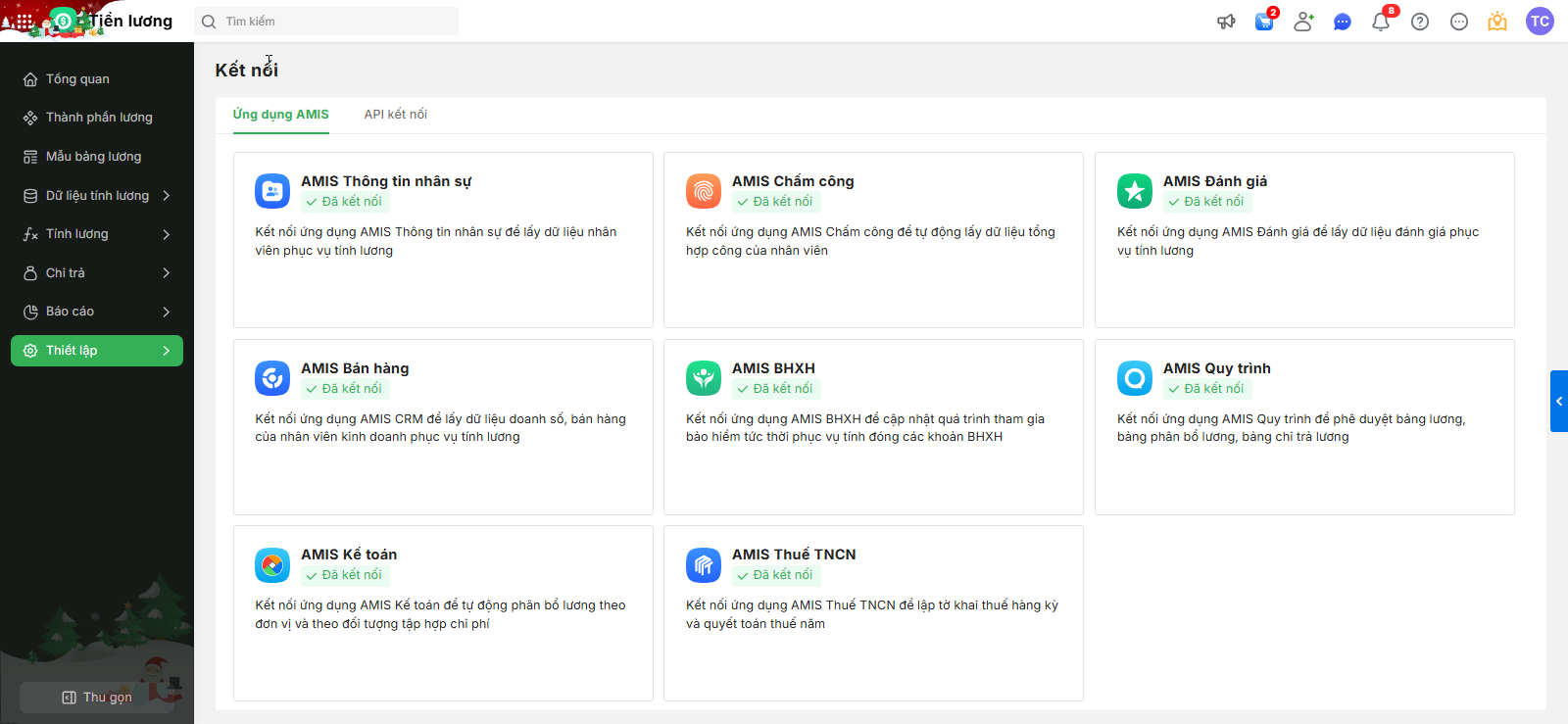Viewport: 1568px width, 724px height.
Task: Go to Tổng quan overview page
Action: pos(77,79)
